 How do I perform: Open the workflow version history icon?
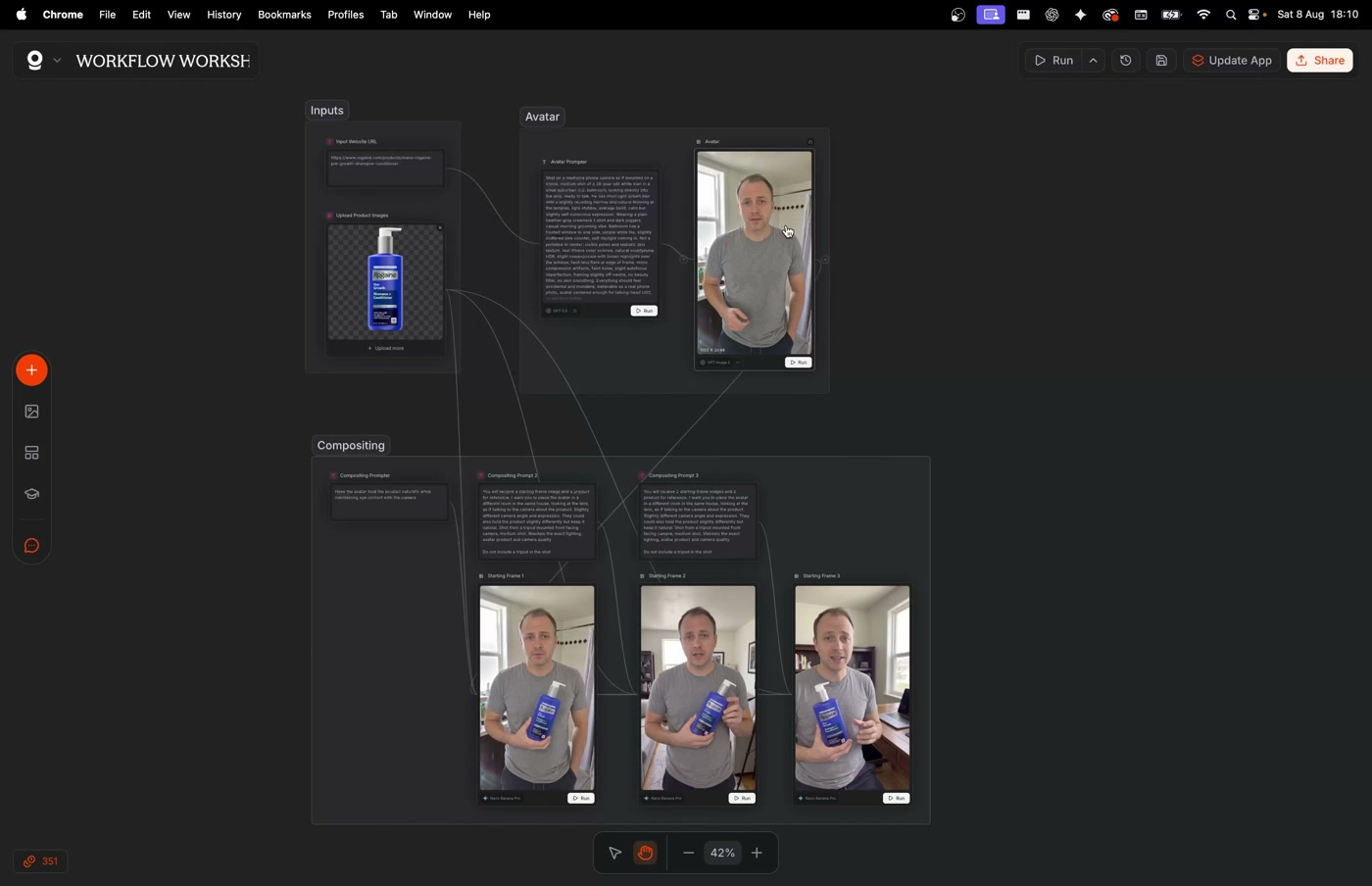pyautogui.click(x=1126, y=61)
